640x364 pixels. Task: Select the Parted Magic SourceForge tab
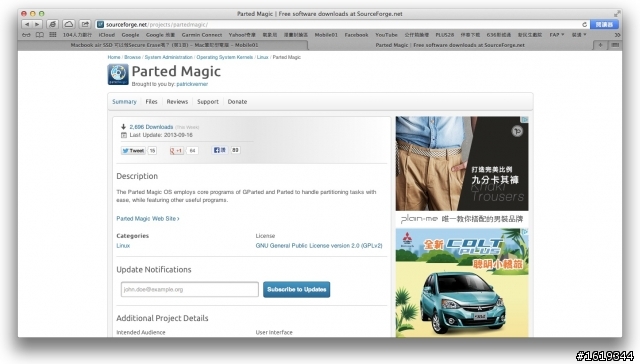[x=450, y=45]
